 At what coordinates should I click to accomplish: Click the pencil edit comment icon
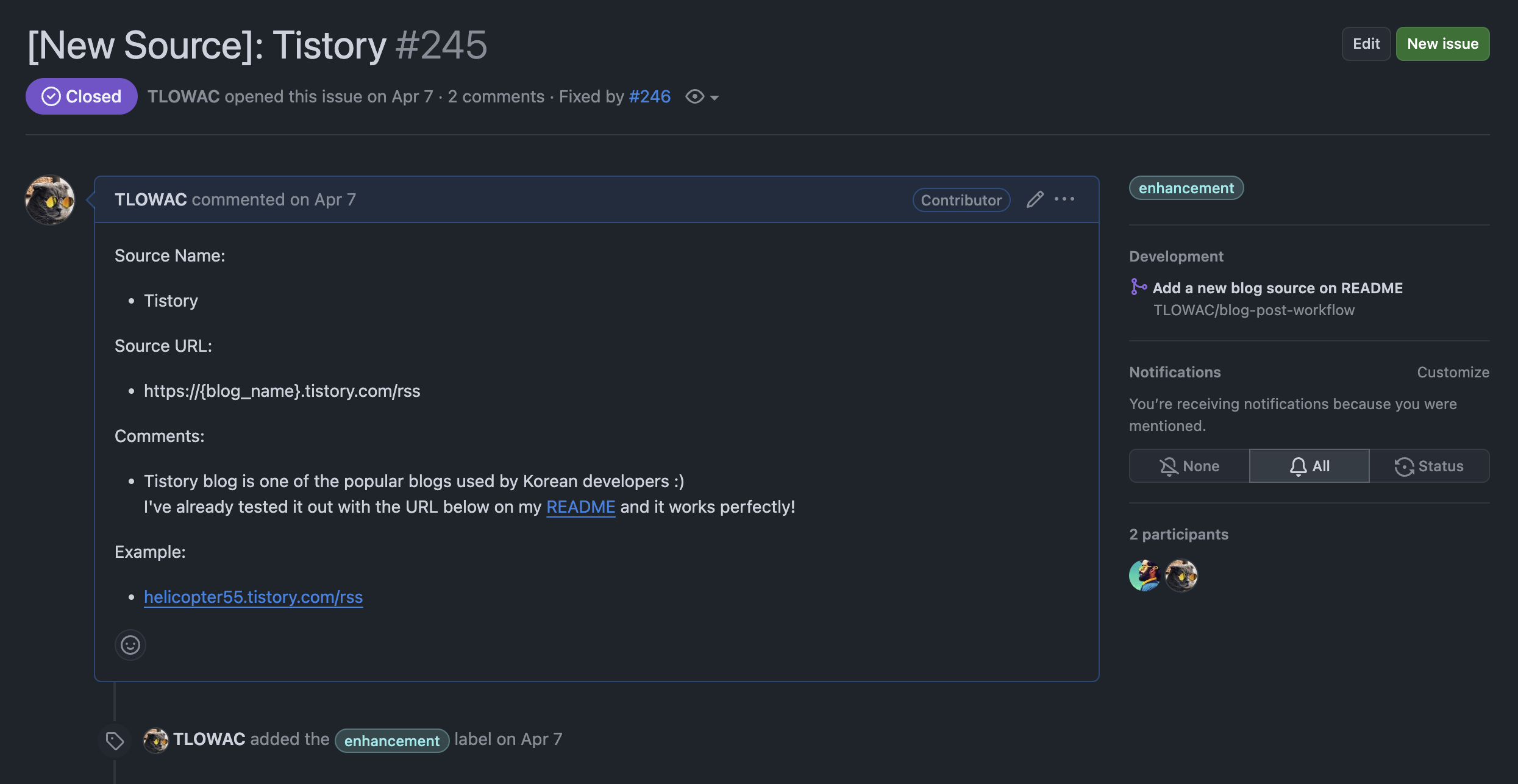[1035, 199]
